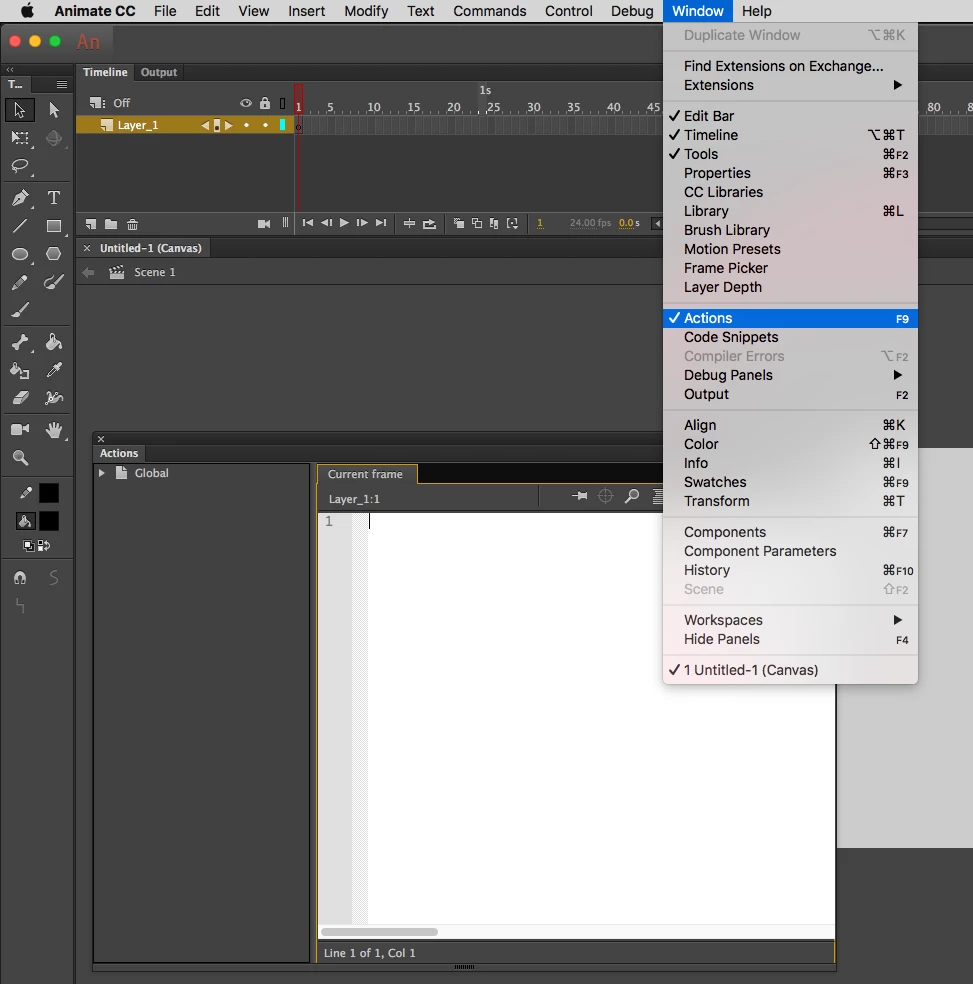Select the Lasso tool
Viewport: 973px width, 984px height.
19,166
